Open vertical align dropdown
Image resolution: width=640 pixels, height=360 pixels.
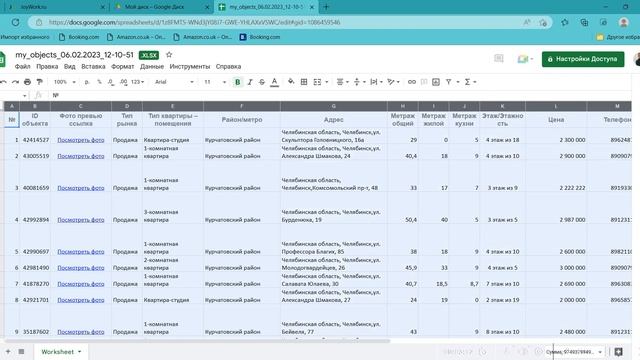(359, 82)
